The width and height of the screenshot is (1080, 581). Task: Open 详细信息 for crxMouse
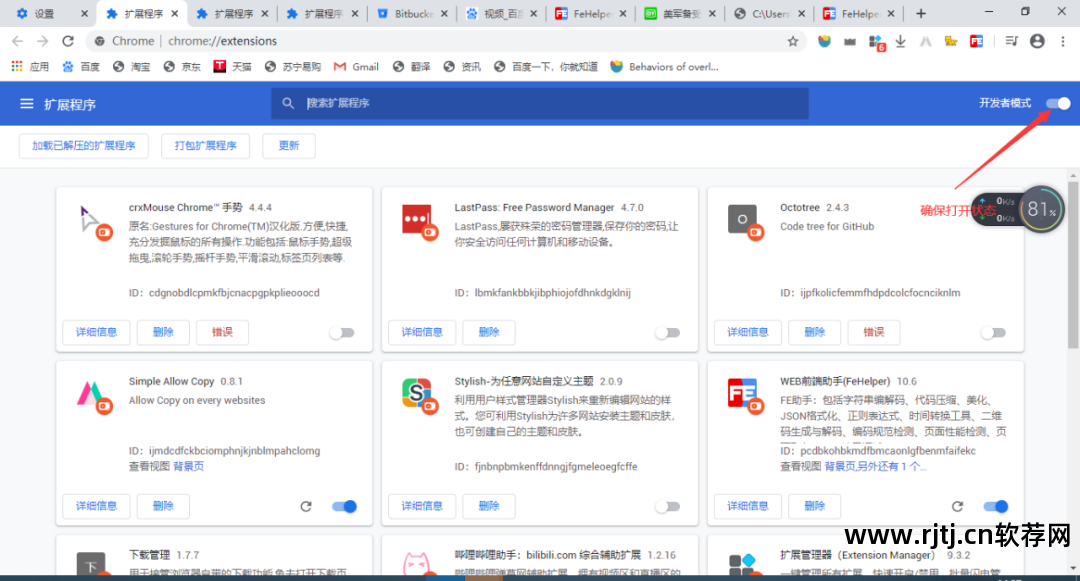click(96, 332)
